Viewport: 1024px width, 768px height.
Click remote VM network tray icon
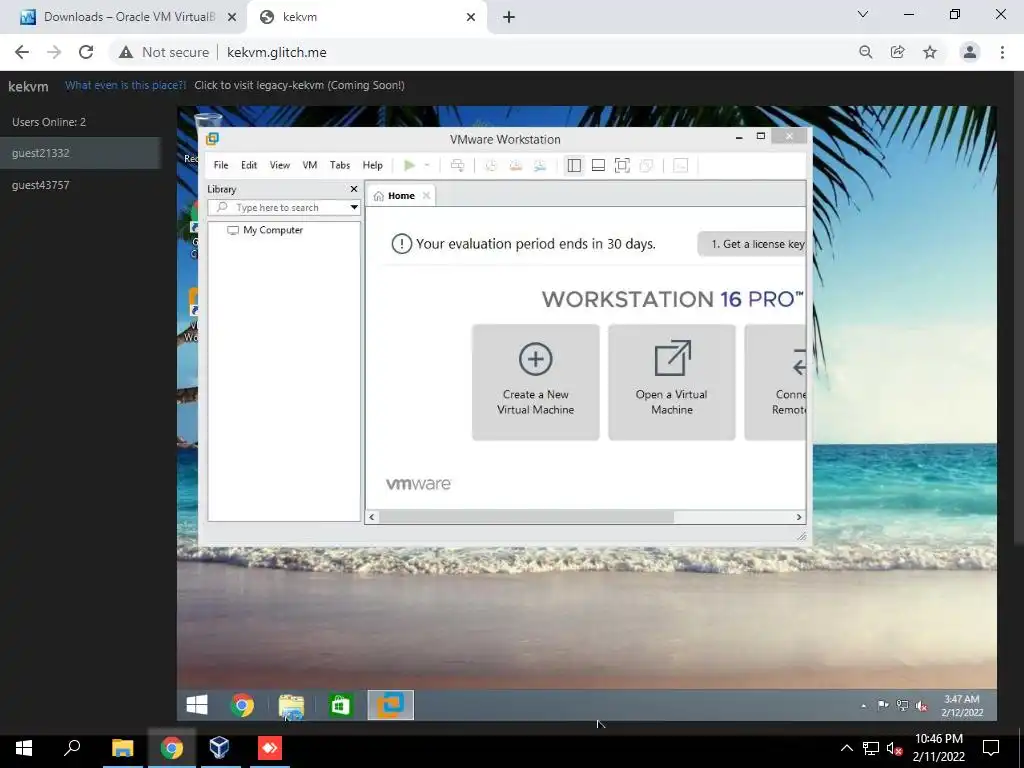(x=903, y=705)
